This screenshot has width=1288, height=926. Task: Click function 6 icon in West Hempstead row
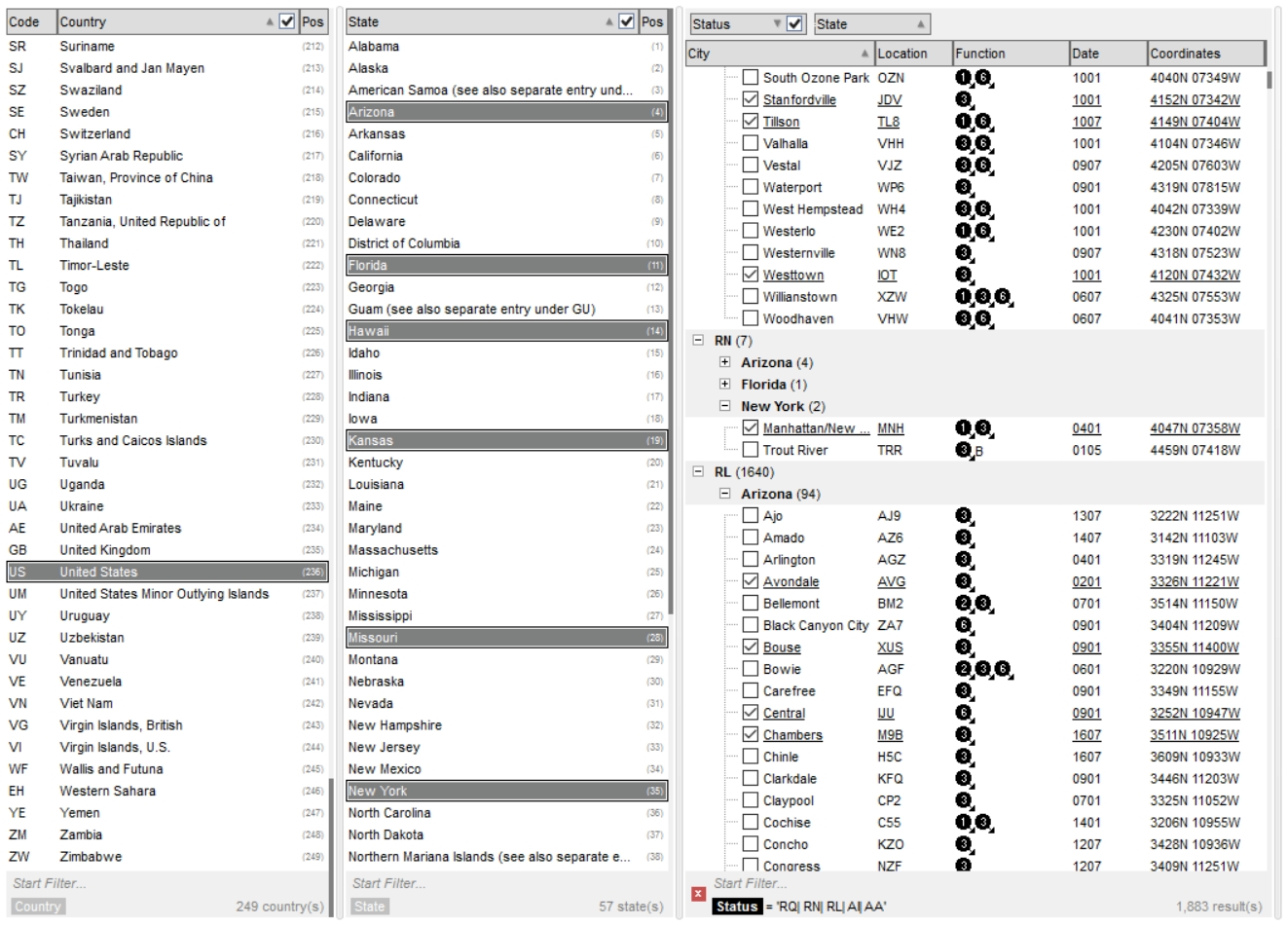click(x=982, y=209)
